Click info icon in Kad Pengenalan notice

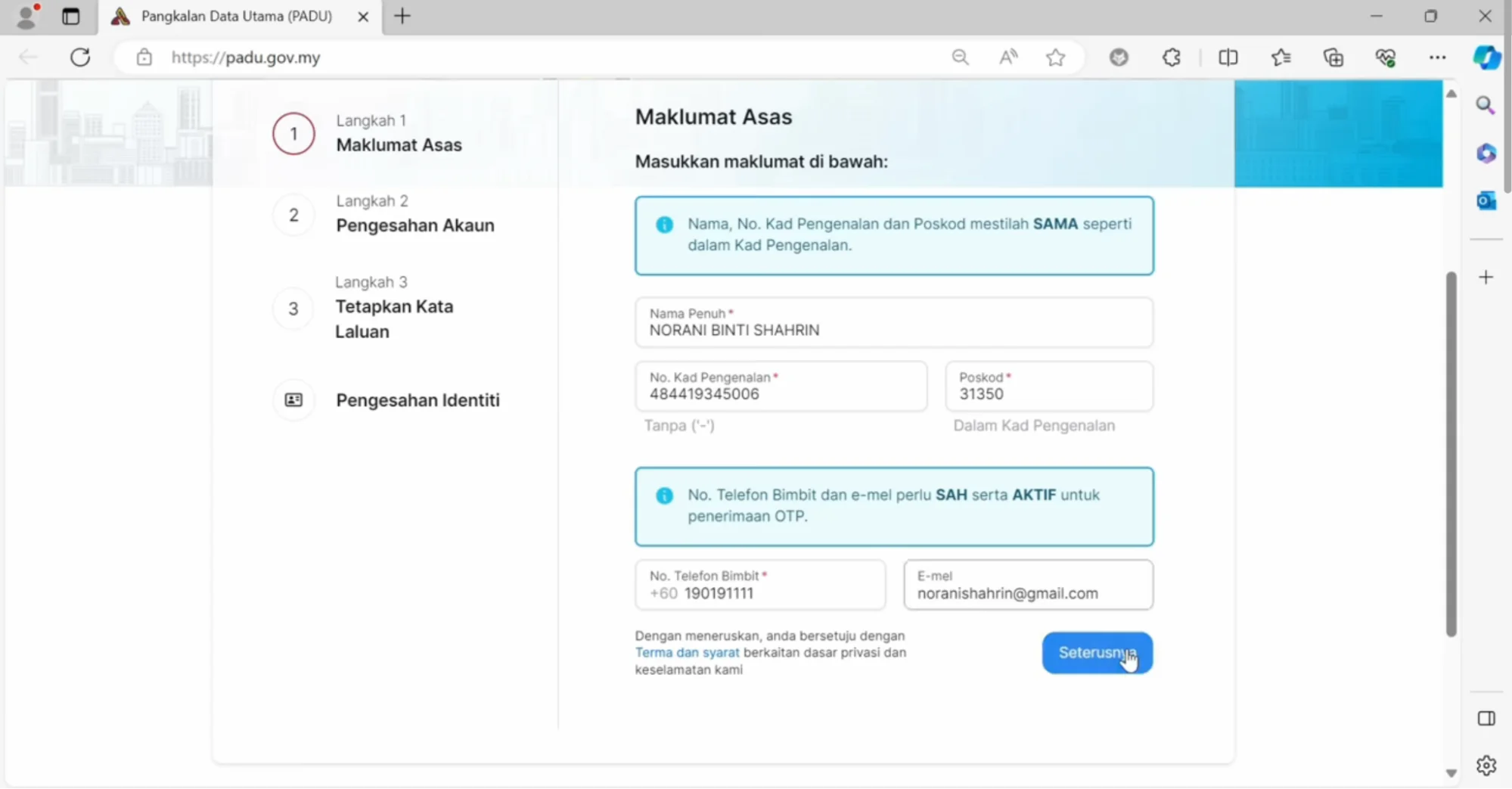[664, 225]
